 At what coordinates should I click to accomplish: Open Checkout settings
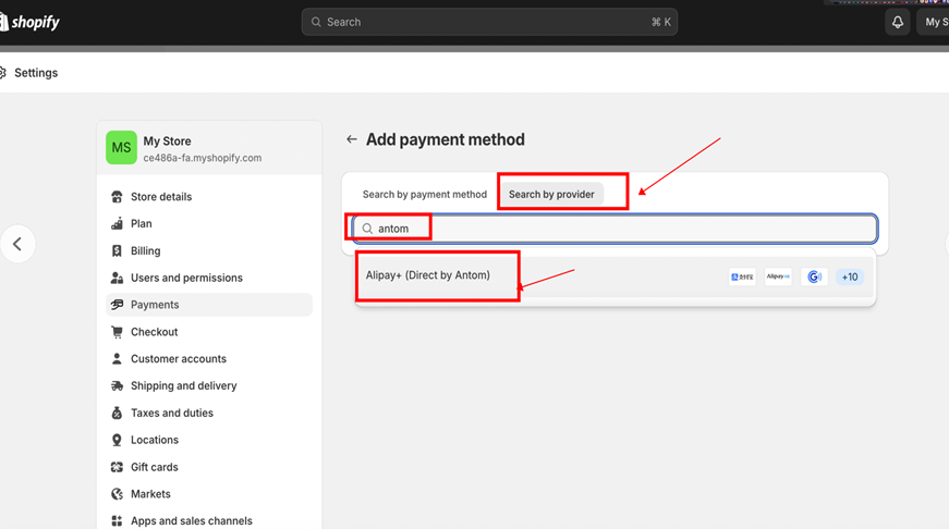154,332
